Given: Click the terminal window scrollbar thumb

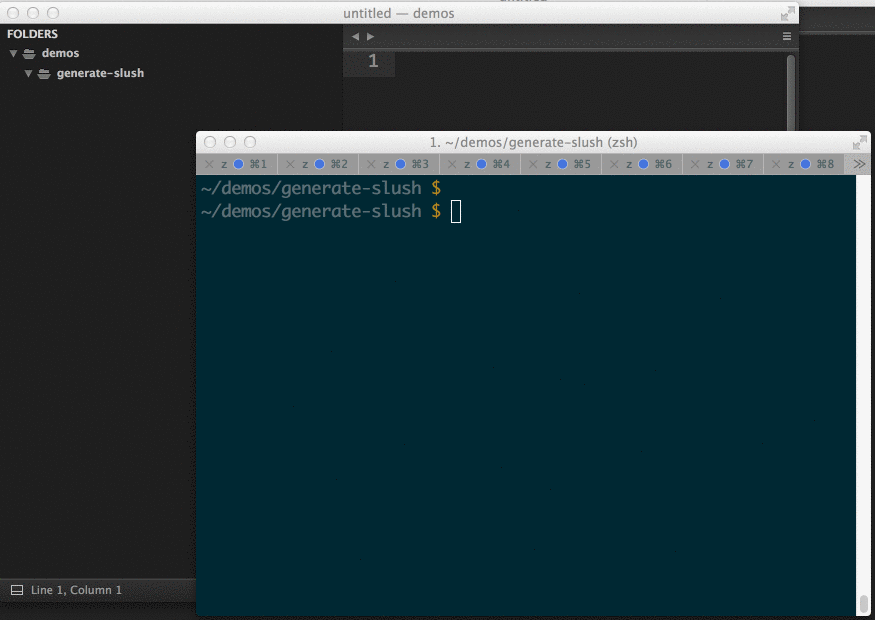Looking at the screenshot, I should pos(863,603).
